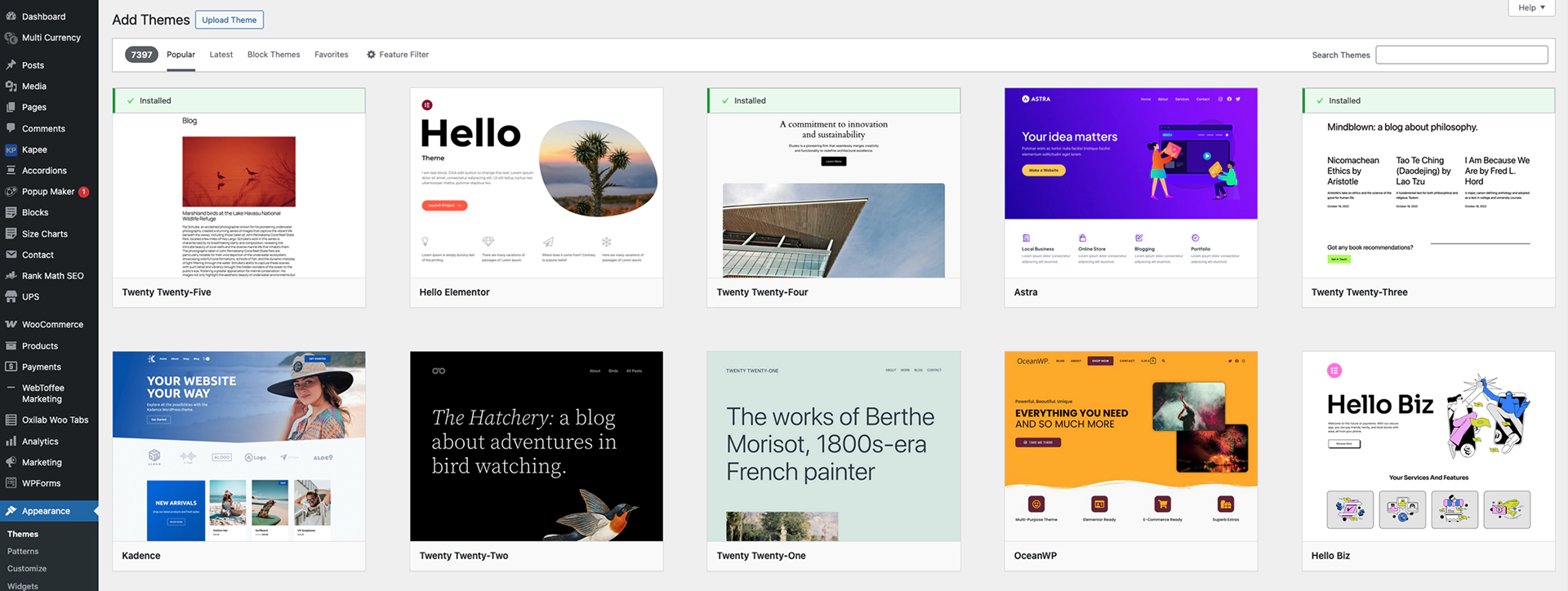1568x591 pixels.
Task: Select the Hello Biz theme thumbnail
Action: tap(1428, 447)
